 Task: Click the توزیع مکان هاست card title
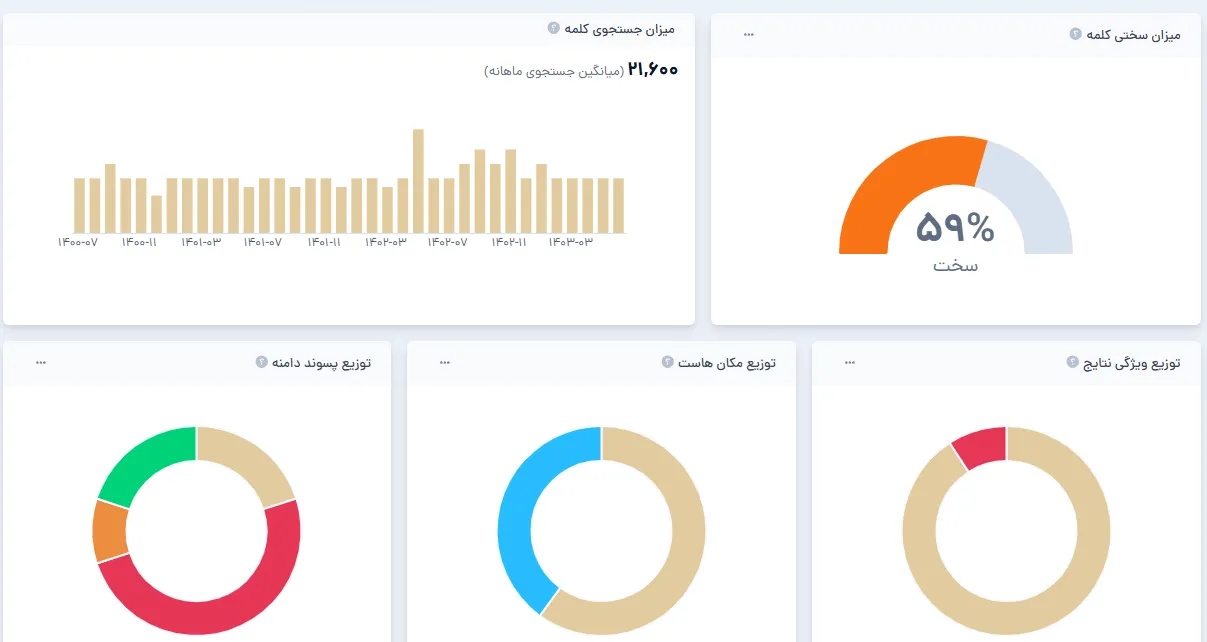727,363
